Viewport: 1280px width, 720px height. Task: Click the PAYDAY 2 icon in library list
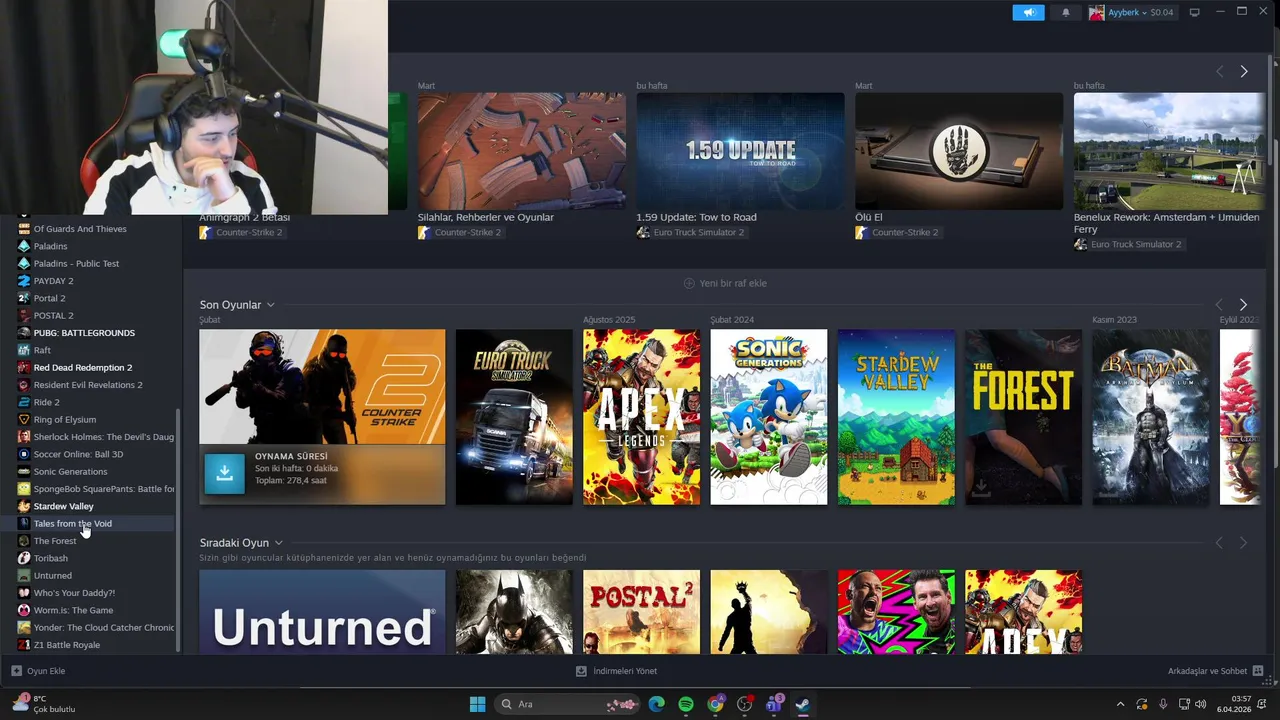(x=24, y=281)
